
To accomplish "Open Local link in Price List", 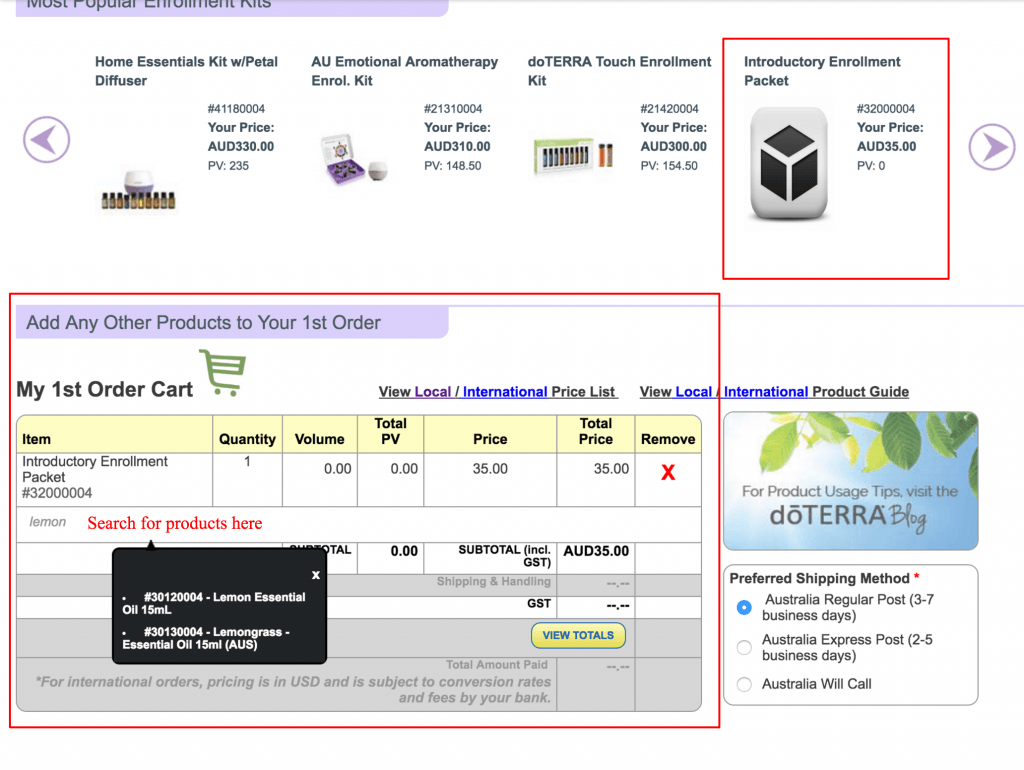I will (433, 392).
